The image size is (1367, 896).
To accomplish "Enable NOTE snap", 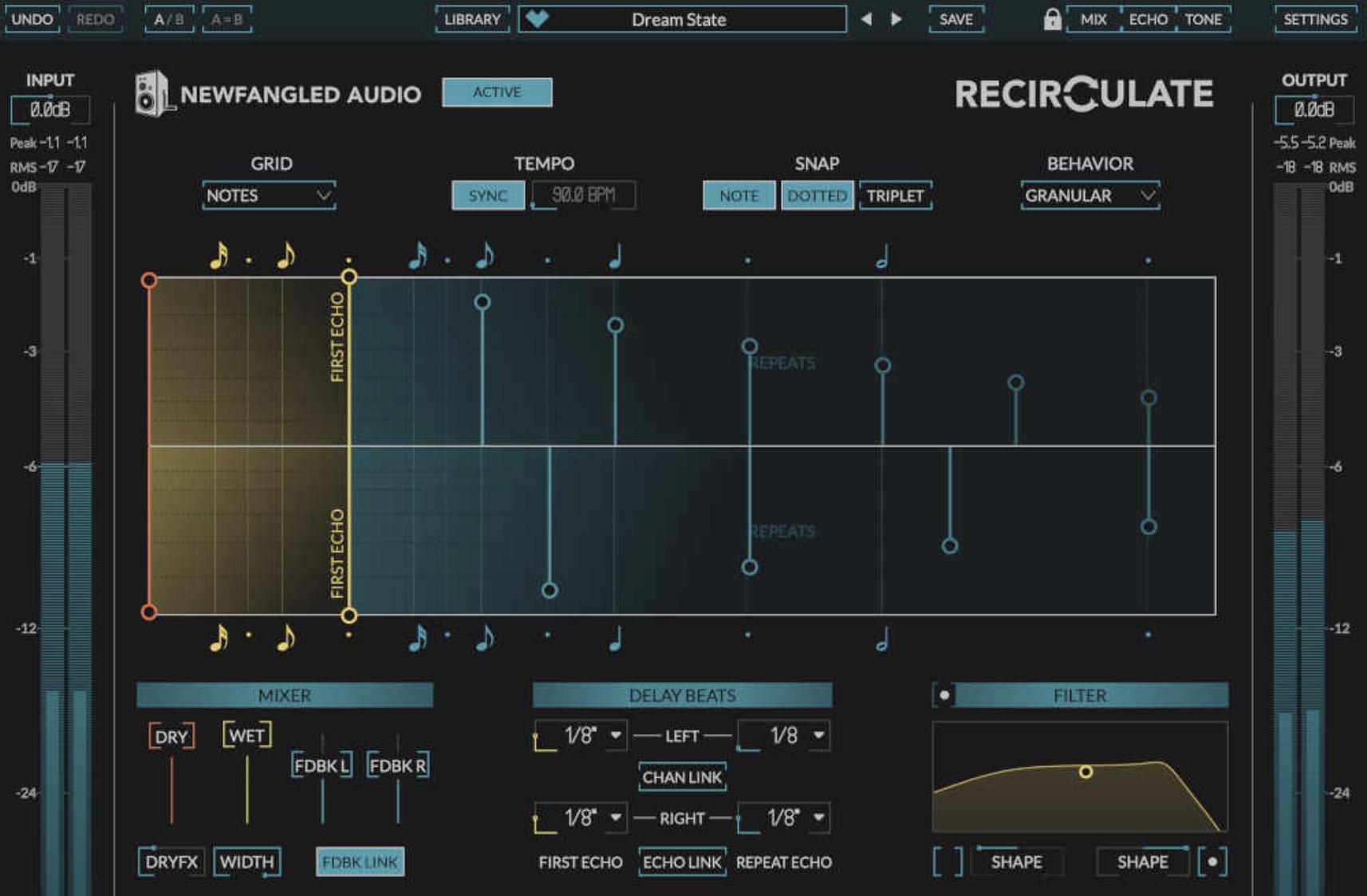I will (739, 195).
